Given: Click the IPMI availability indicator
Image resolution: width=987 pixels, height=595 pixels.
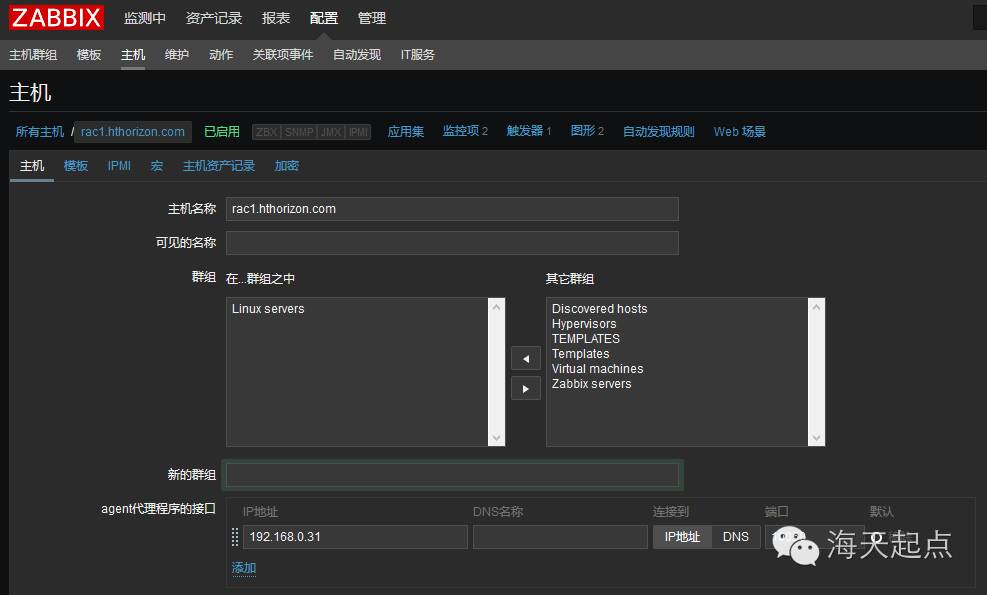Looking at the screenshot, I should [358, 132].
